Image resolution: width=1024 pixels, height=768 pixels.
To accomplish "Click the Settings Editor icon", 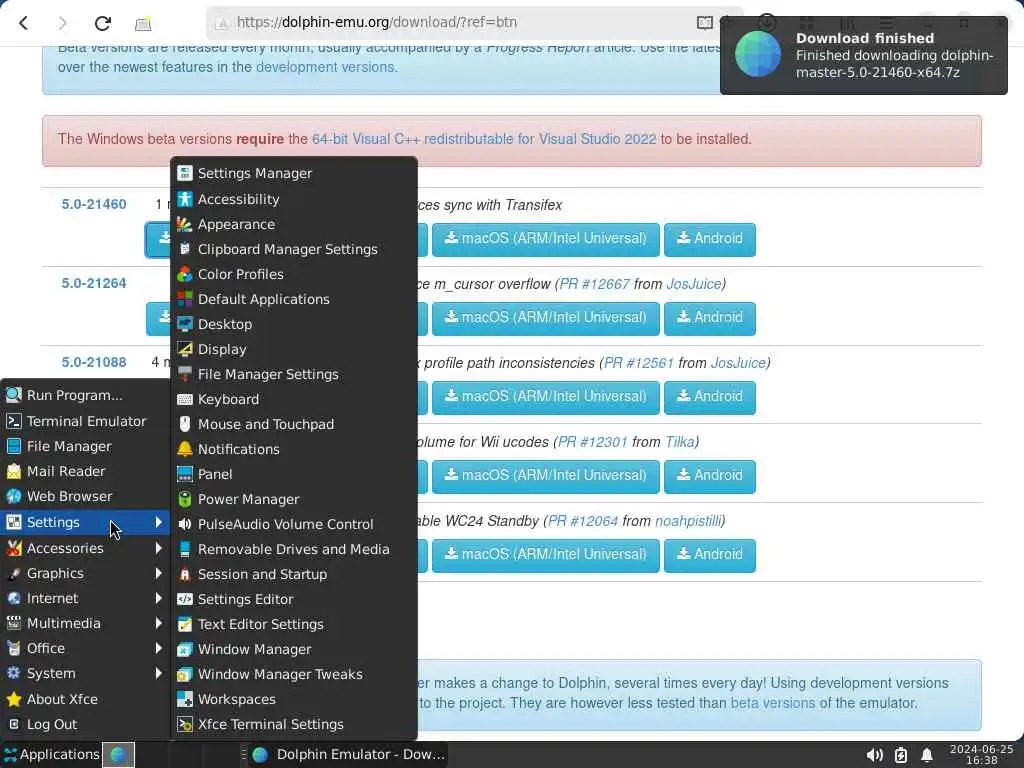I will 185,599.
